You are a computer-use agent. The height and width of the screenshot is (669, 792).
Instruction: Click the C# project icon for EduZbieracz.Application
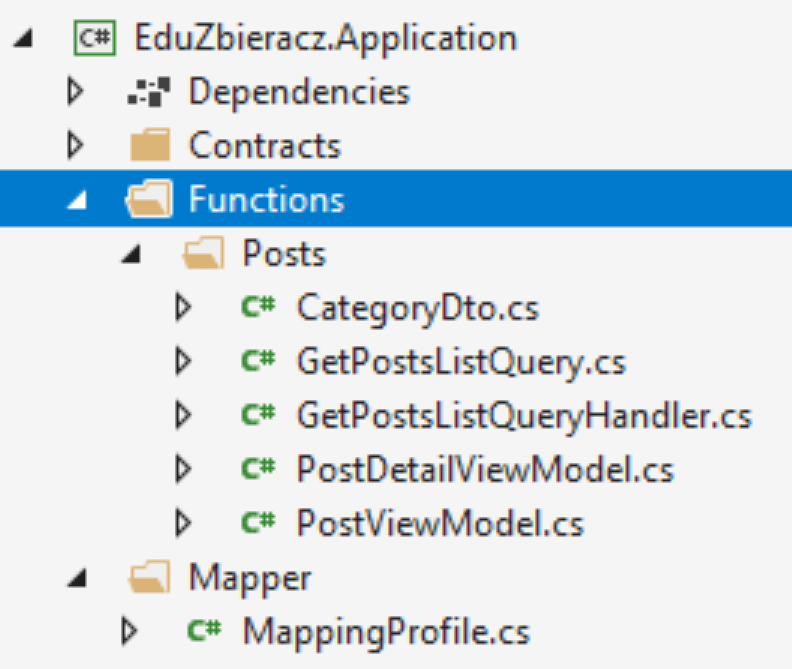[x=94, y=38]
